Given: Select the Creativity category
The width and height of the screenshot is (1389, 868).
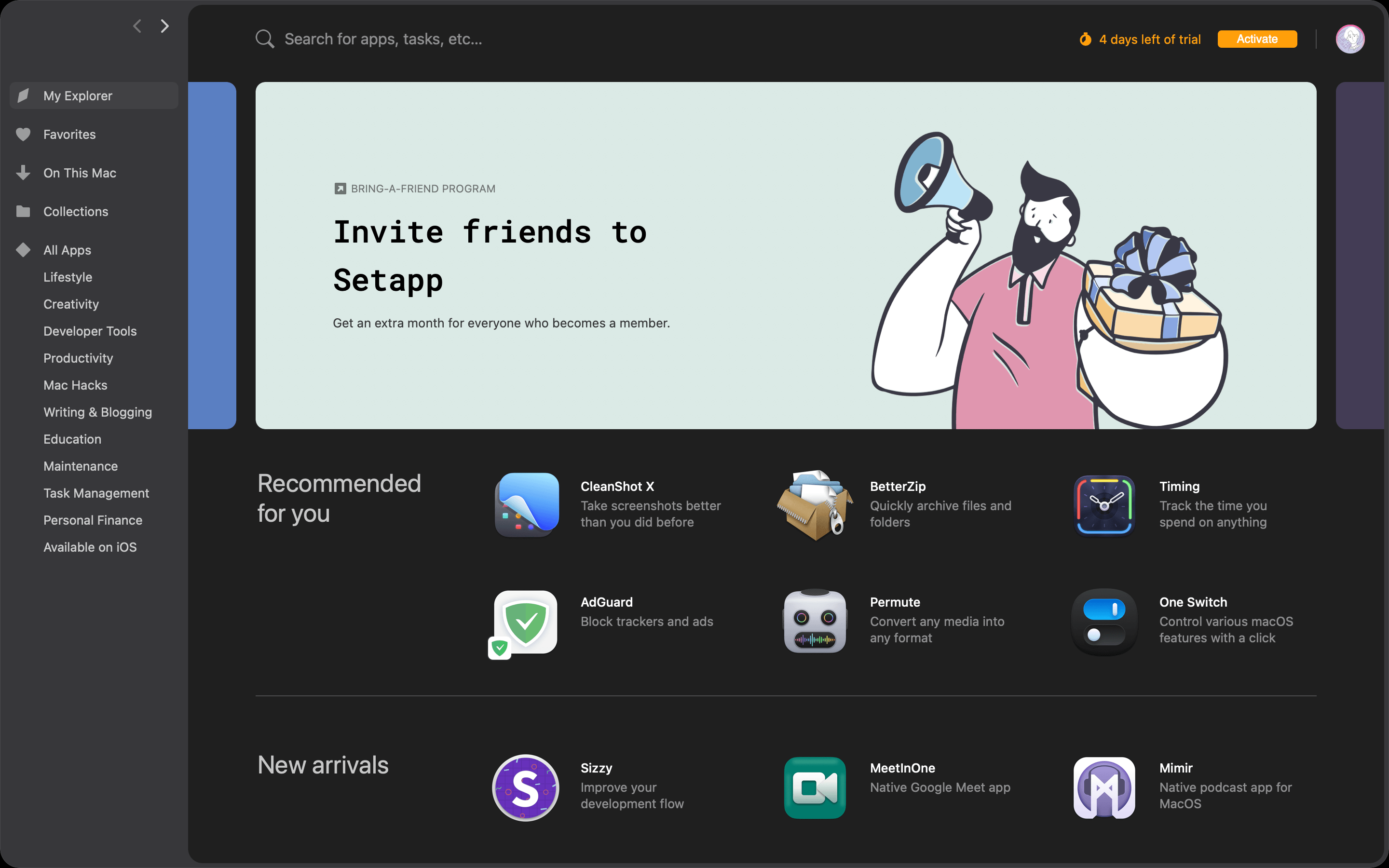Looking at the screenshot, I should click(71, 304).
